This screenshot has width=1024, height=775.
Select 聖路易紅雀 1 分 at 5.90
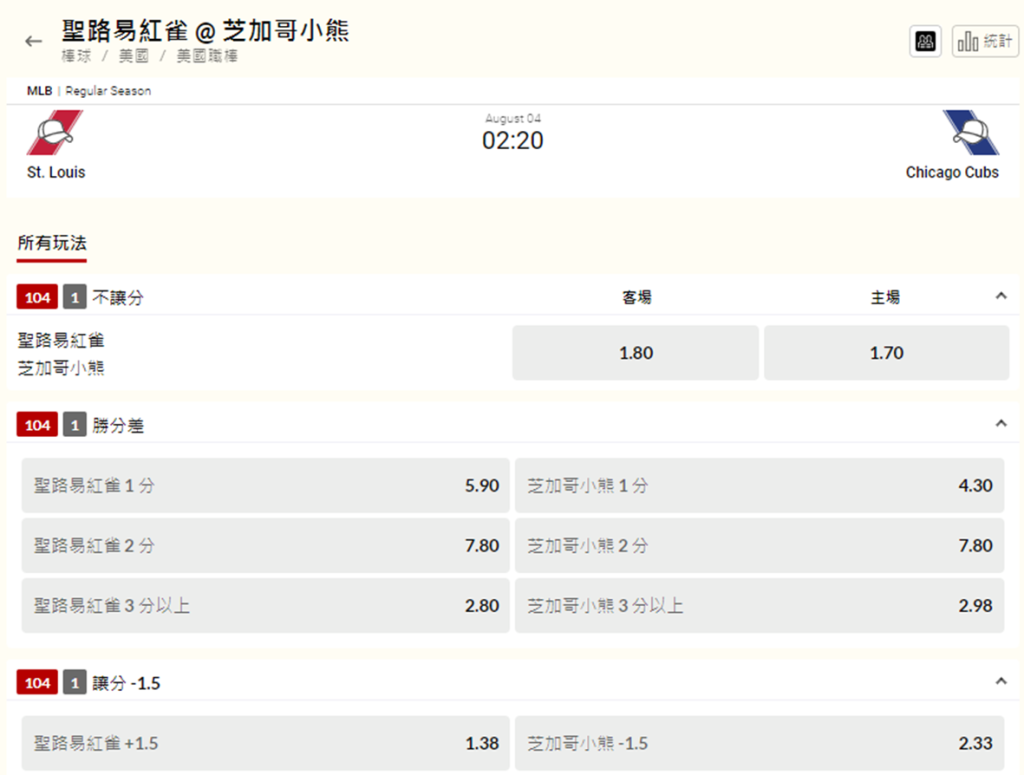pos(265,485)
